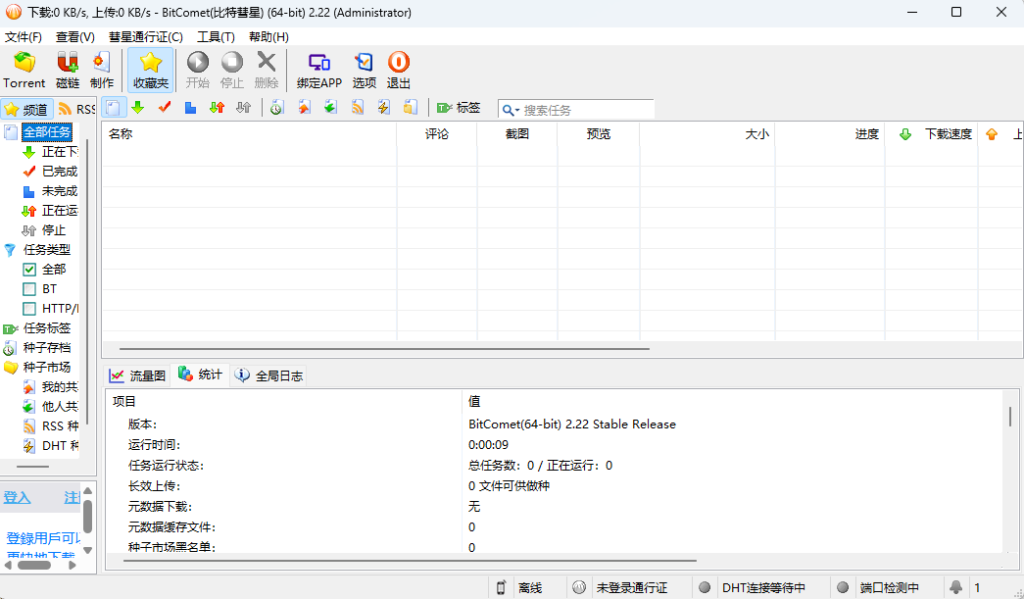Create a new torrent (制作)
The image size is (1024, 599).
101,70
